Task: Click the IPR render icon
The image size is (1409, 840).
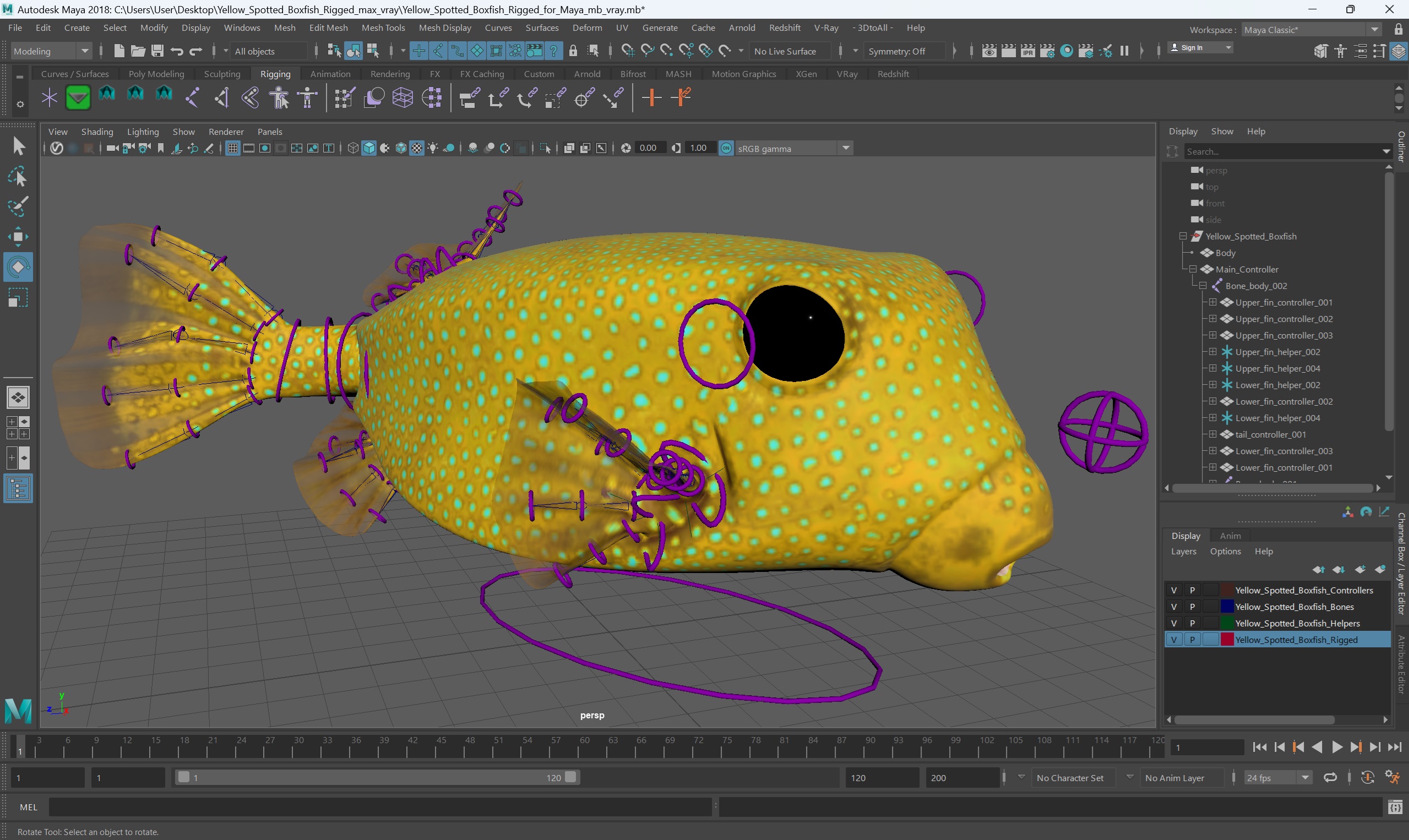Action: coord(1027,51)
